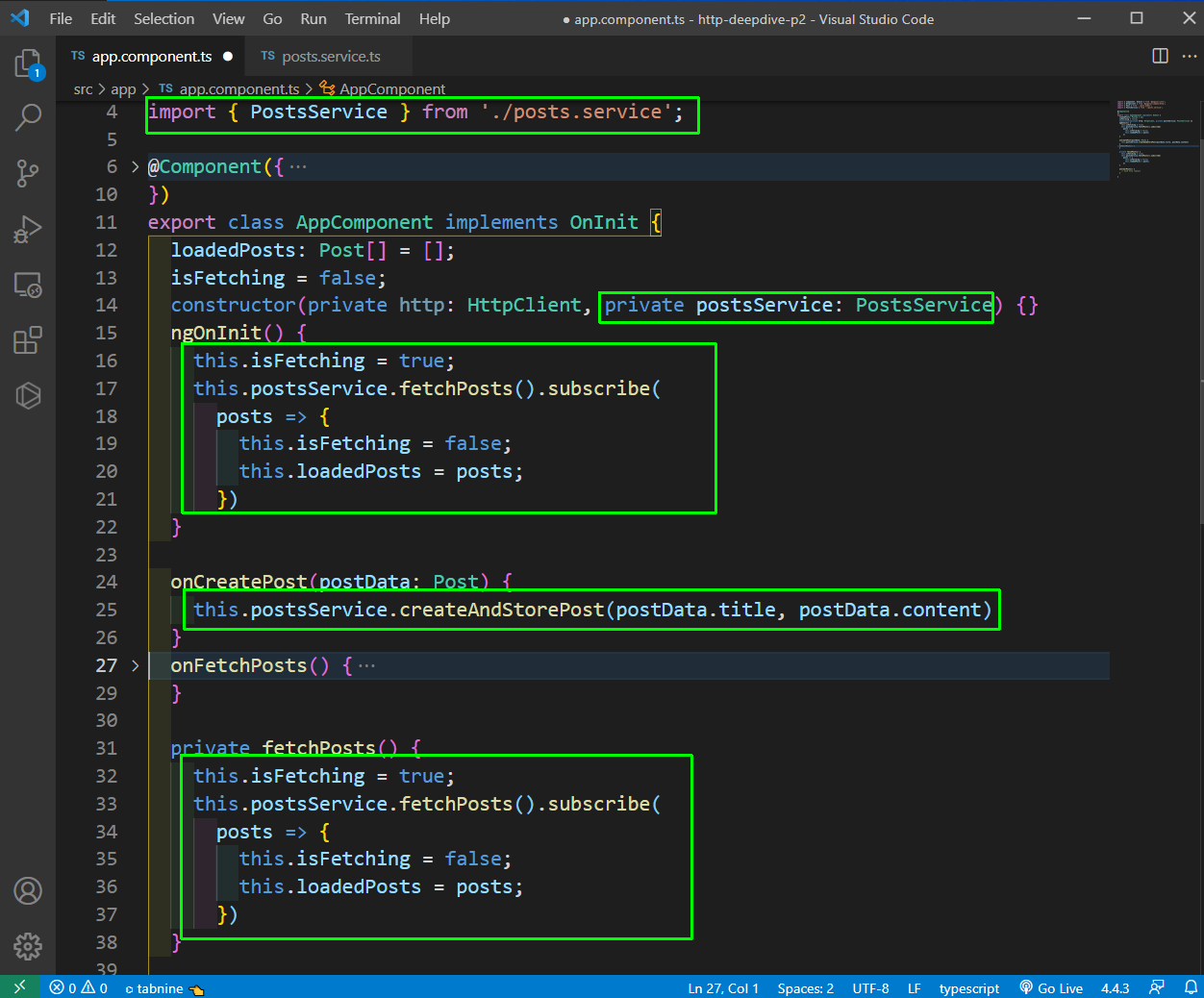The height and width of the screenshot is (998, 1204).
Task: Click the hexagon play icon in activity bar
Action: pos(28,395)
